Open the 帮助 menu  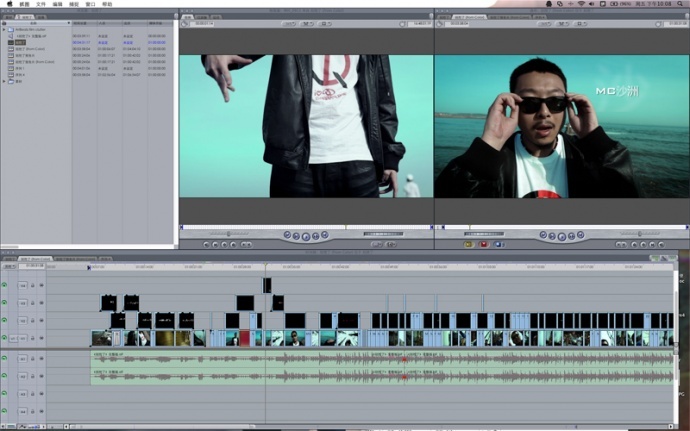pyautogui.click(x=107, y=4)
